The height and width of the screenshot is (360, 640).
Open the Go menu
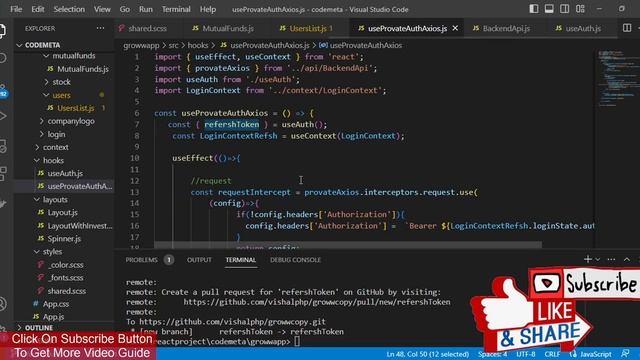pos(124,9)
